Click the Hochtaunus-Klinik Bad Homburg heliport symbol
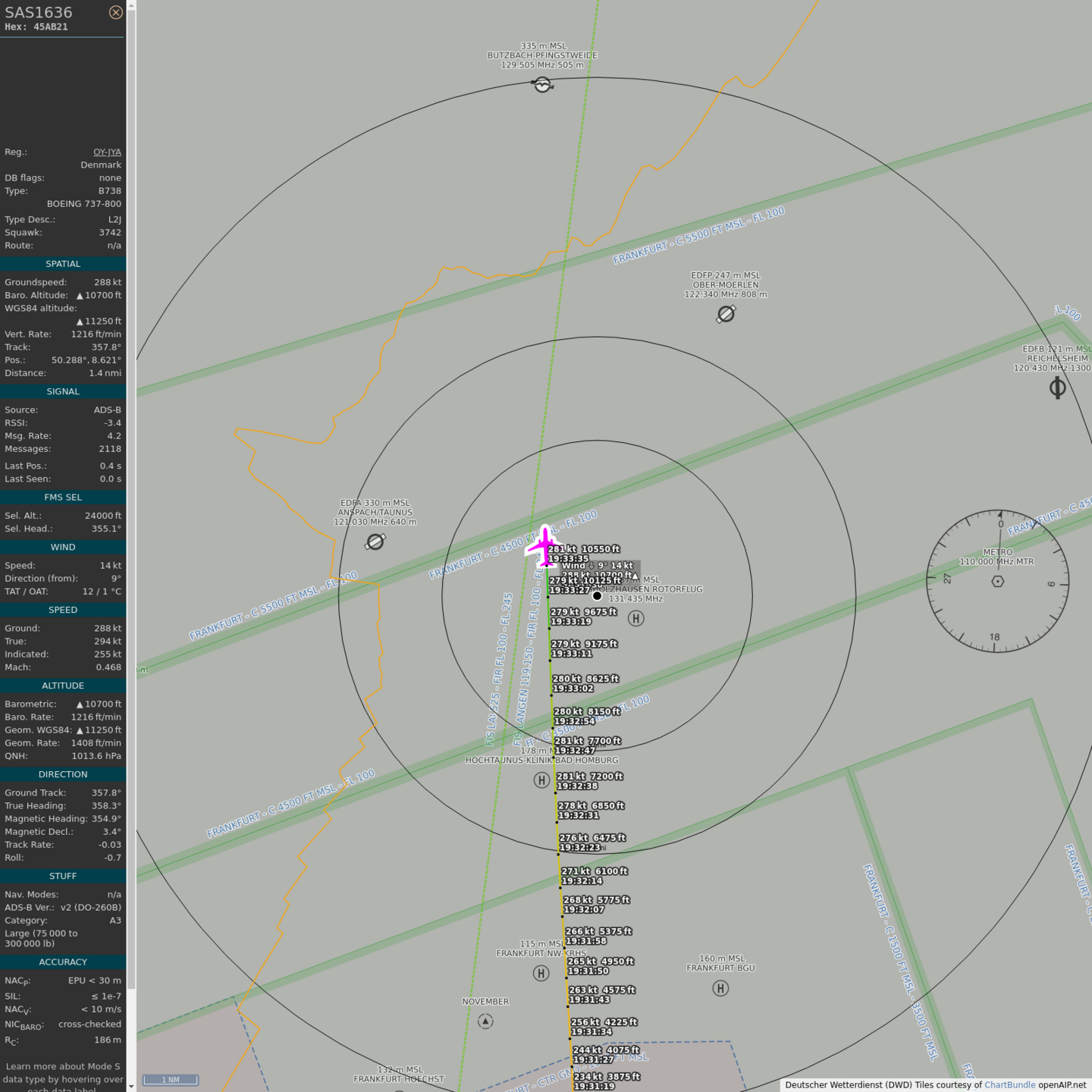1092x1092 pixels. pos(541,780)
